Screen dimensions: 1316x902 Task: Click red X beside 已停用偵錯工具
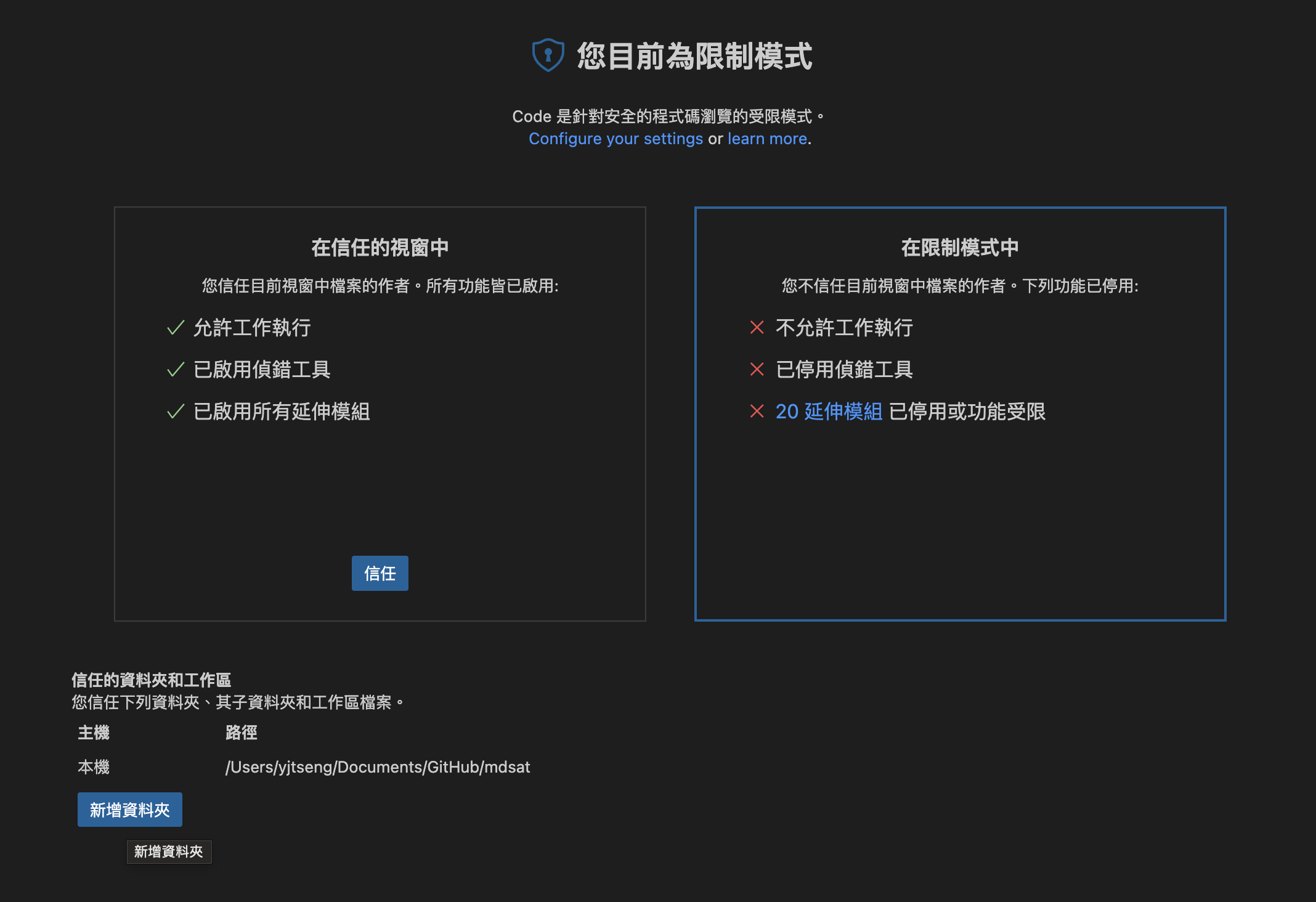click(757, 370)
